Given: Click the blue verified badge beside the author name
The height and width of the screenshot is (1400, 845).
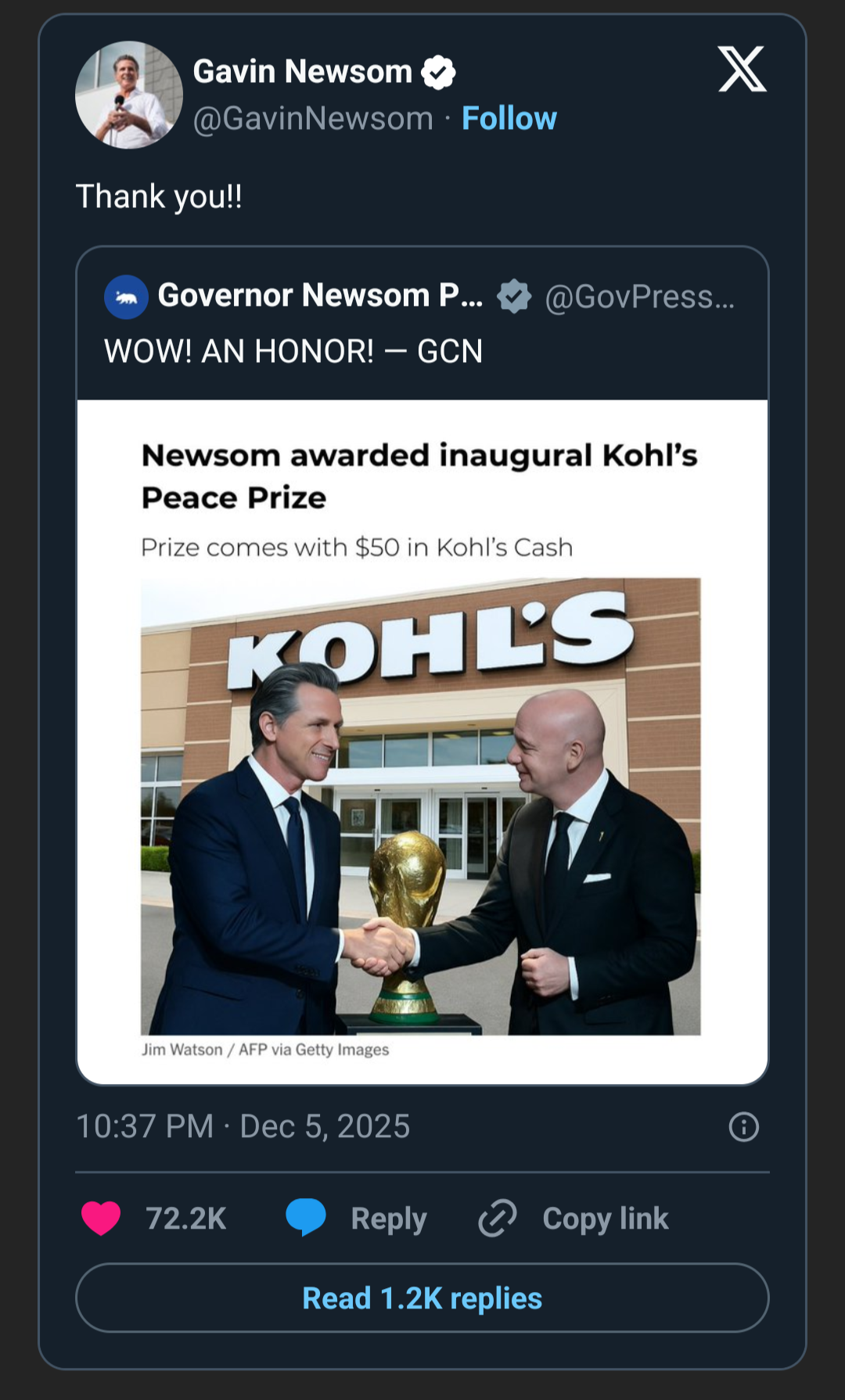Looking at the screenshot, I should [438, 73].
